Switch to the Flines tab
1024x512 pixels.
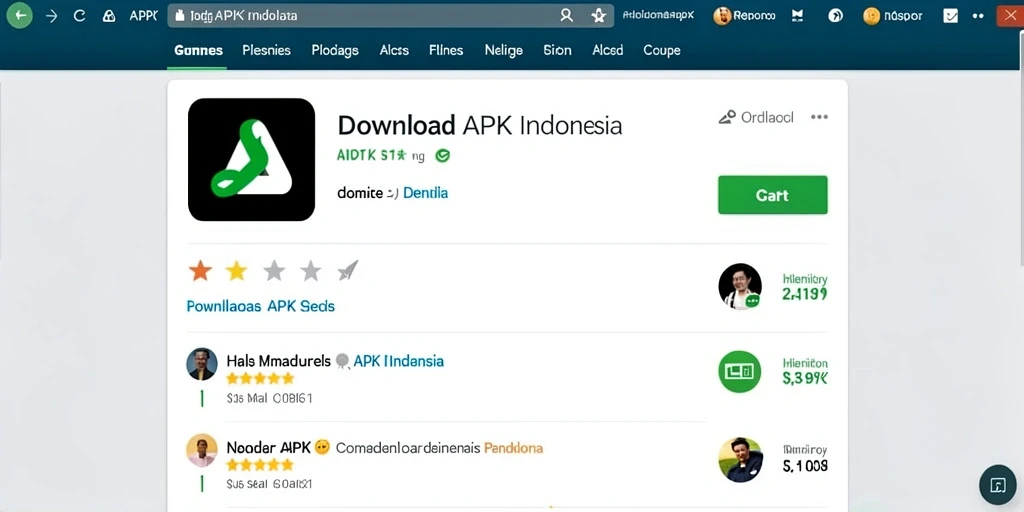(x=446, y=50)
